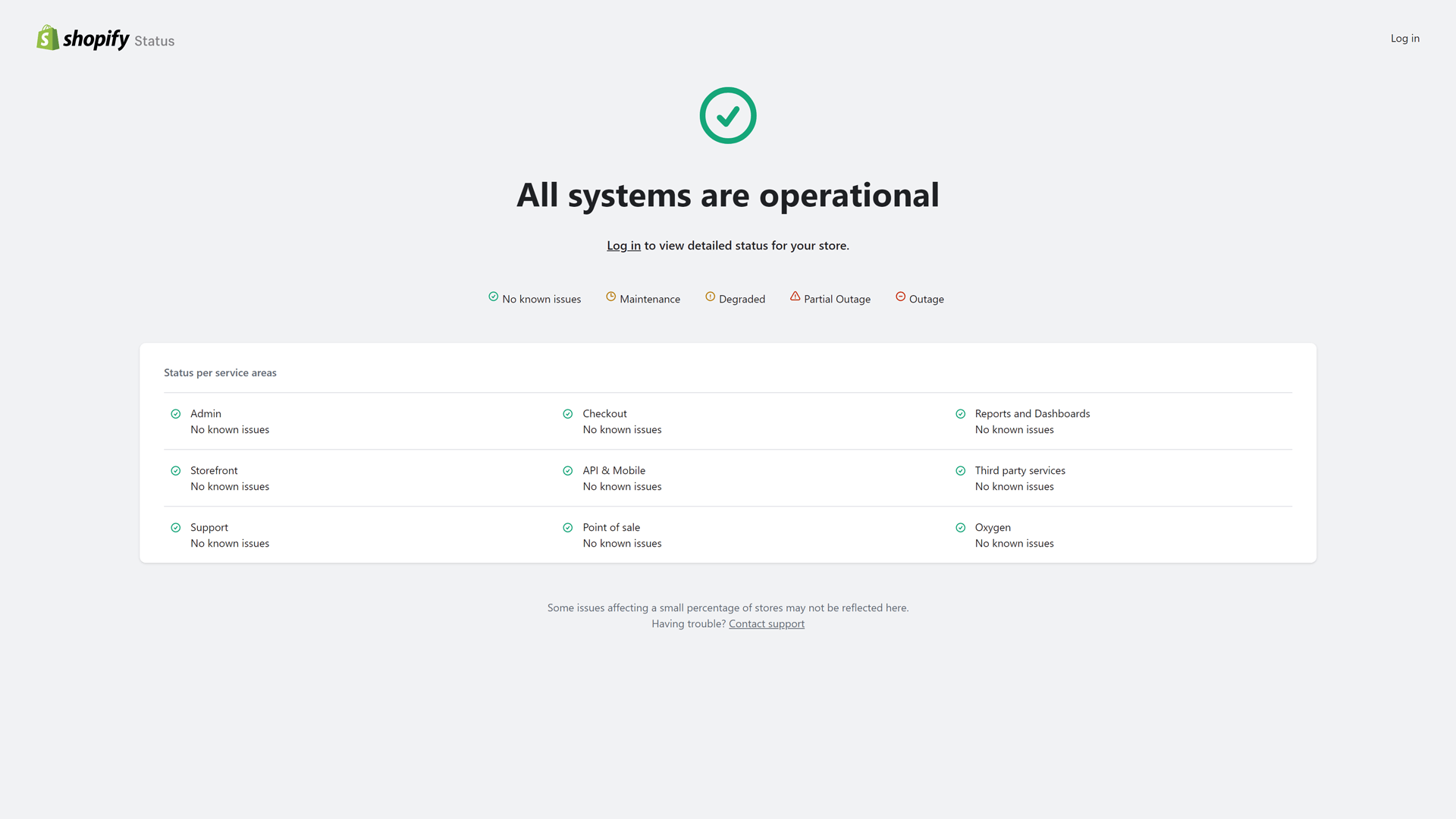Click the checkmark icon beside Checkout
The height and width of the screenshot is (819, 1456).
click(568, 414)
